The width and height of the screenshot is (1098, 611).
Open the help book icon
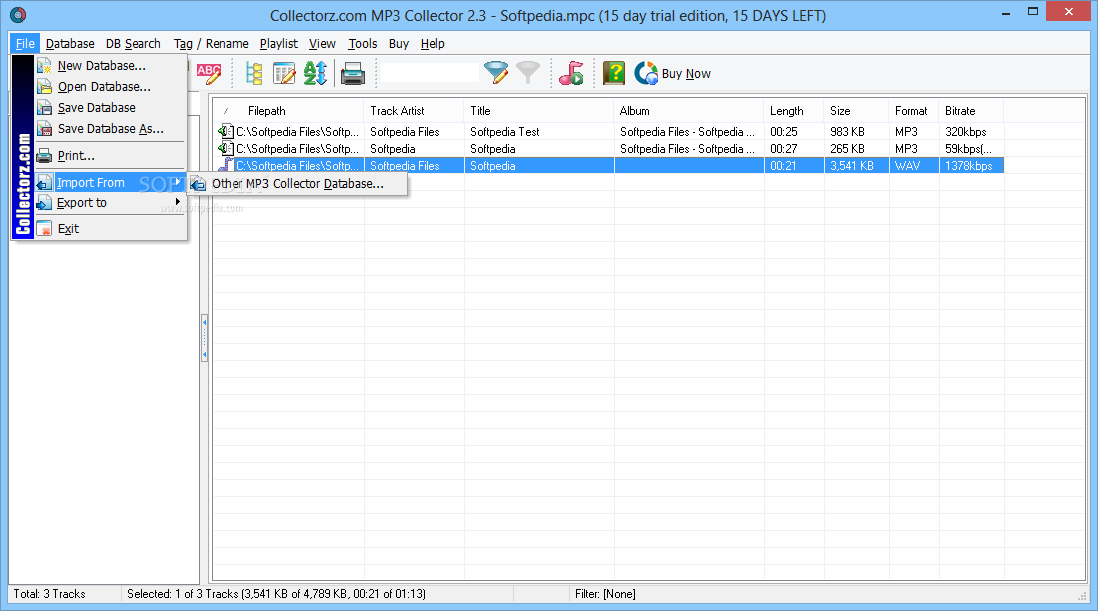pyautogui.click(x=613, y=73)
